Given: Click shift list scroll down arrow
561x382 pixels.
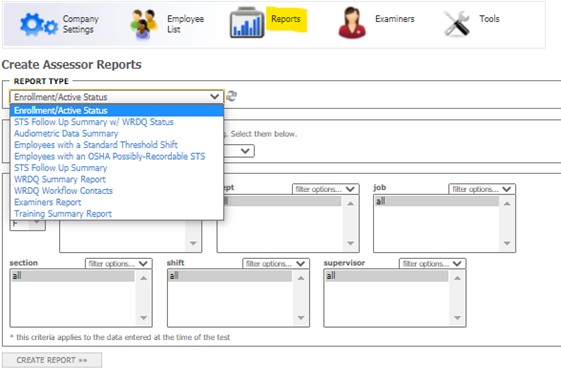Looking at the screenshot, I should 301,318.
